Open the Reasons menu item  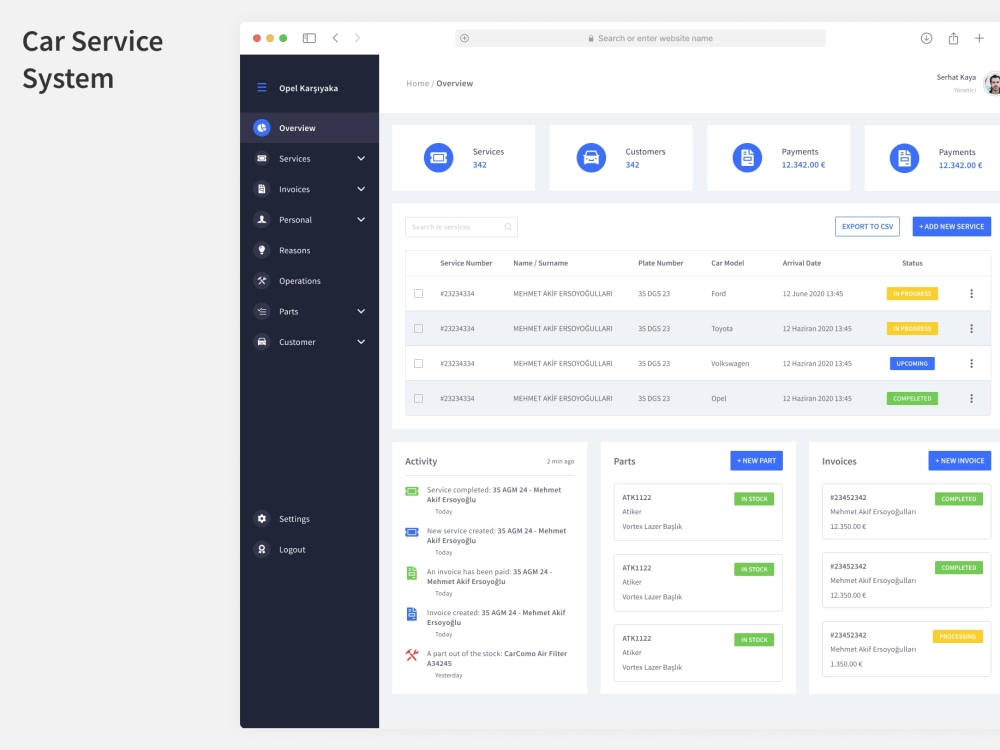click(309, 250)
